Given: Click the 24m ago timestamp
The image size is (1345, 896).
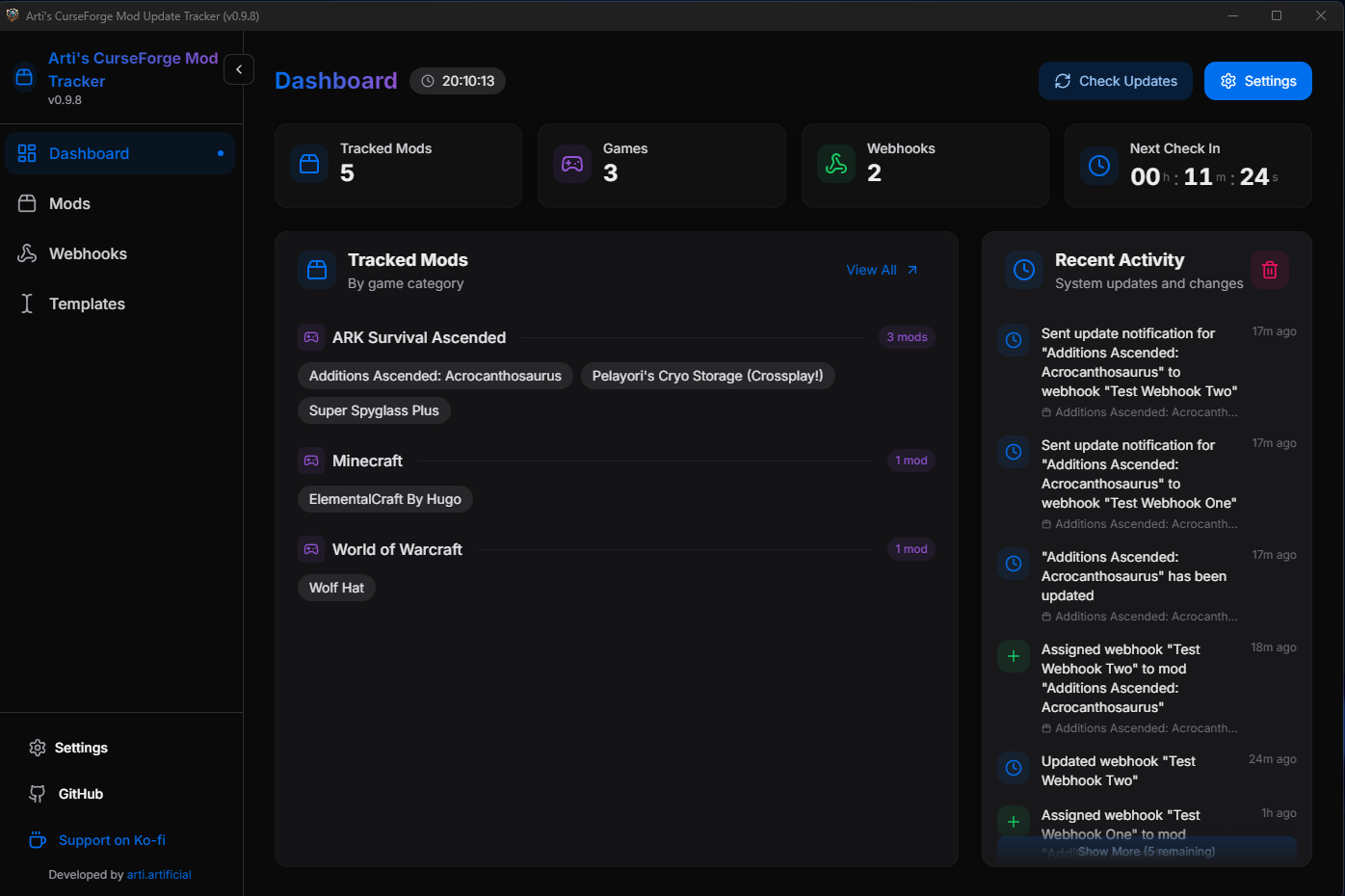Looking at the screenshot, I should [1273, 759].
